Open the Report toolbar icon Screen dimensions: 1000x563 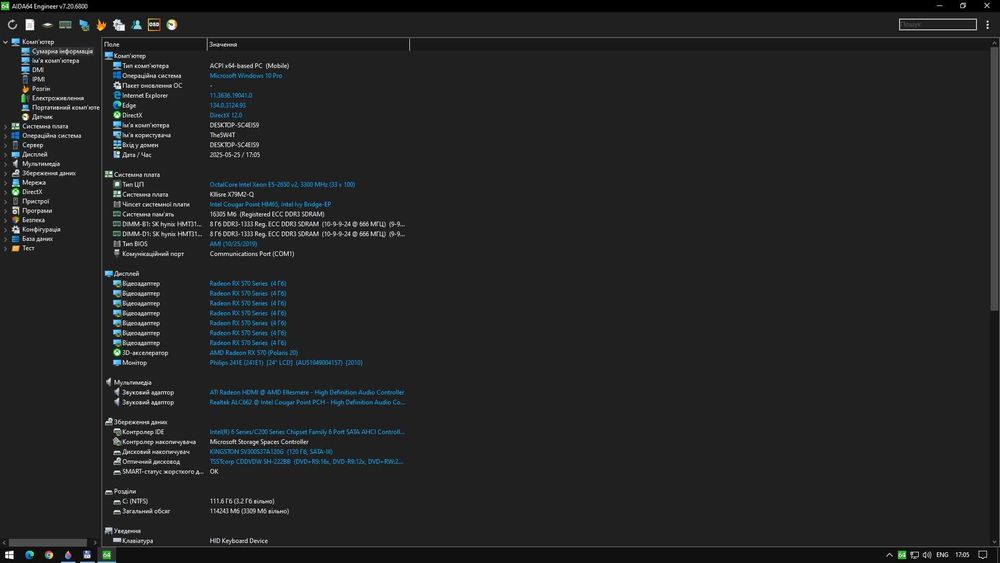pos(30,25)
